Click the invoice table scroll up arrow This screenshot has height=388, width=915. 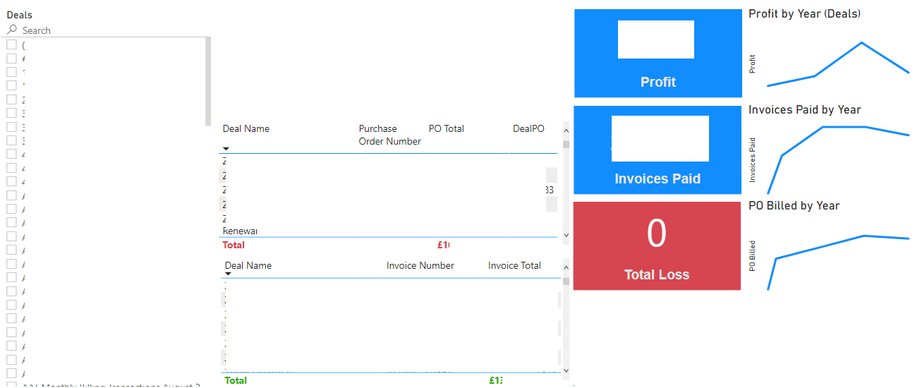[x=565, y=268]
